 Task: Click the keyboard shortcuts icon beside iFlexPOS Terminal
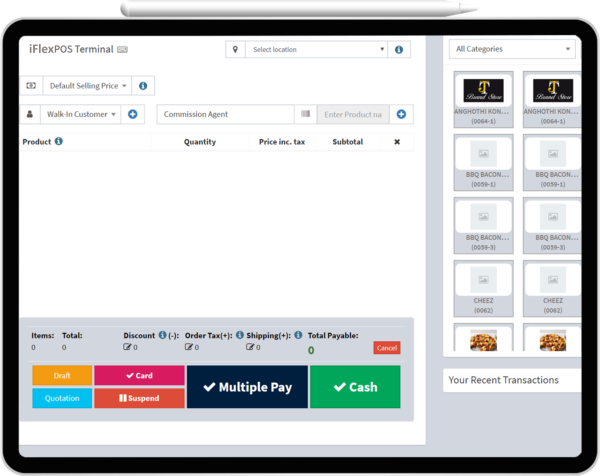pyautogui.click(x=122, y=49)
